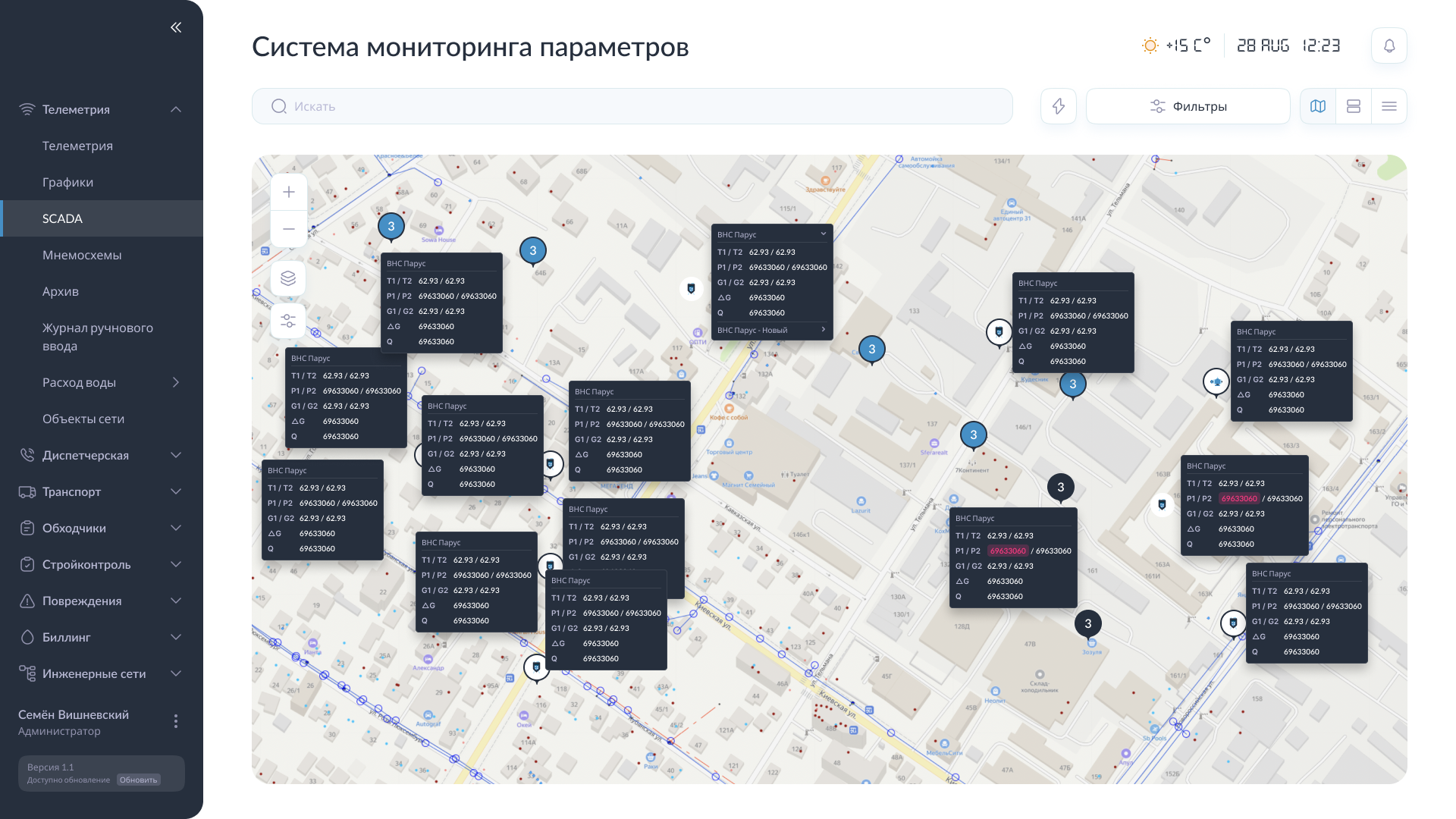Click blue cluster 3 near Sferarealt

point(974,435)
